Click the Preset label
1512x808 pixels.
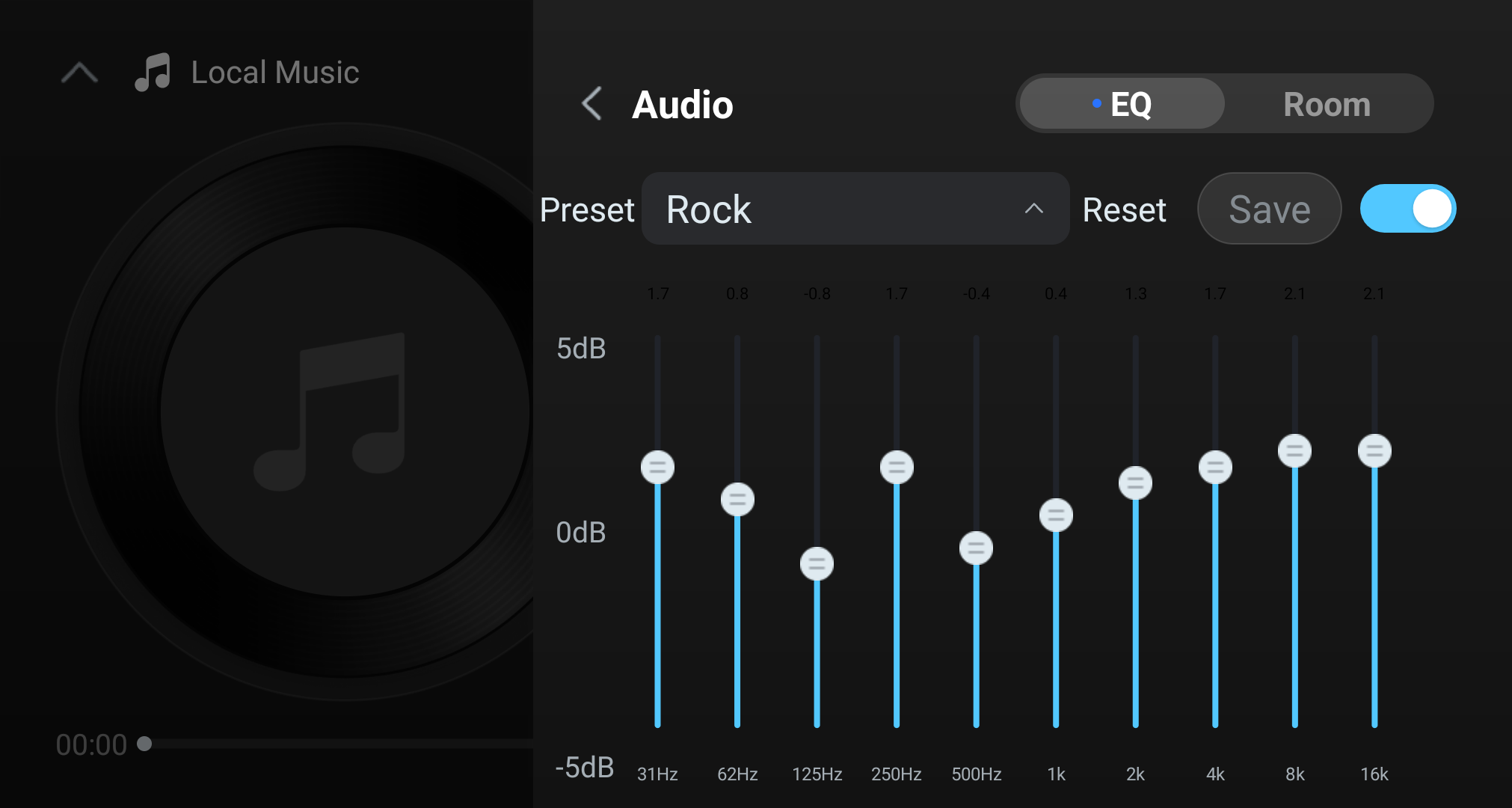587,209
